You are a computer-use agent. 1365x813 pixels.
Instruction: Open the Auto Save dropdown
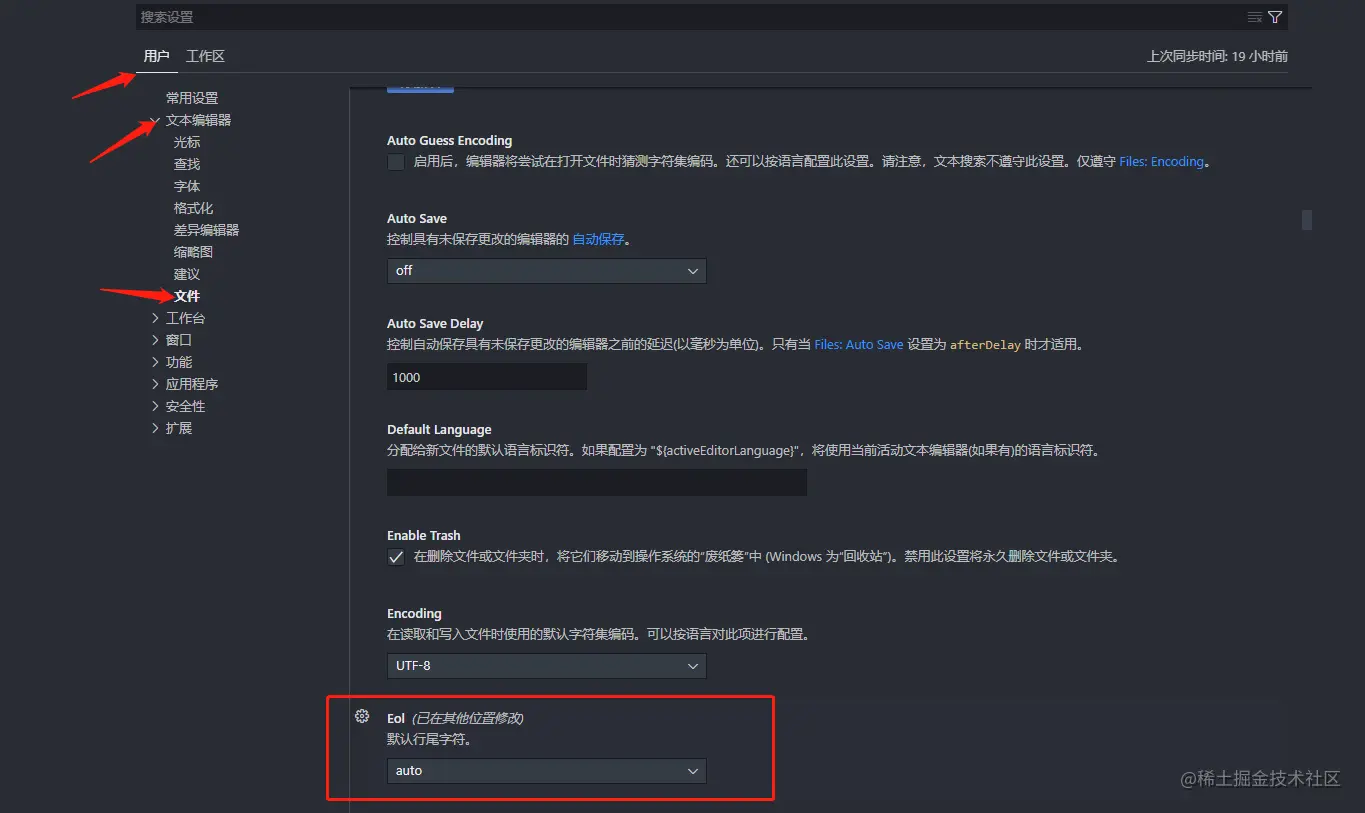[x=546, y=271]
